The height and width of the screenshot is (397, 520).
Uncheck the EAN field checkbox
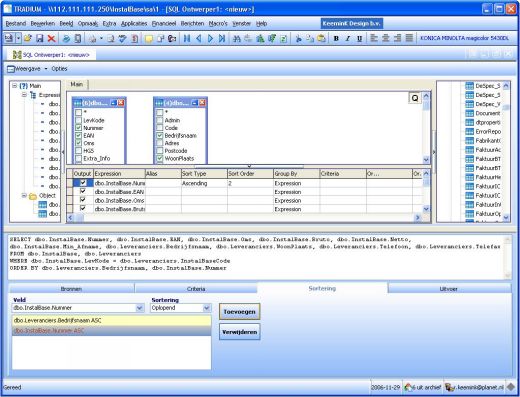coord(79,136)
